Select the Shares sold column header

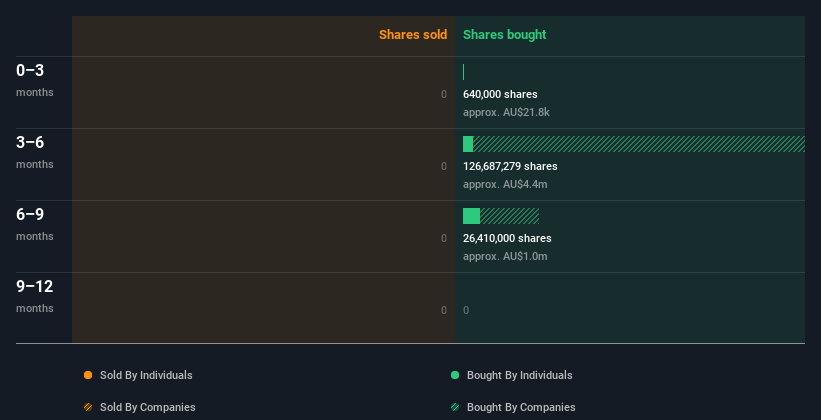pos(413,35)
